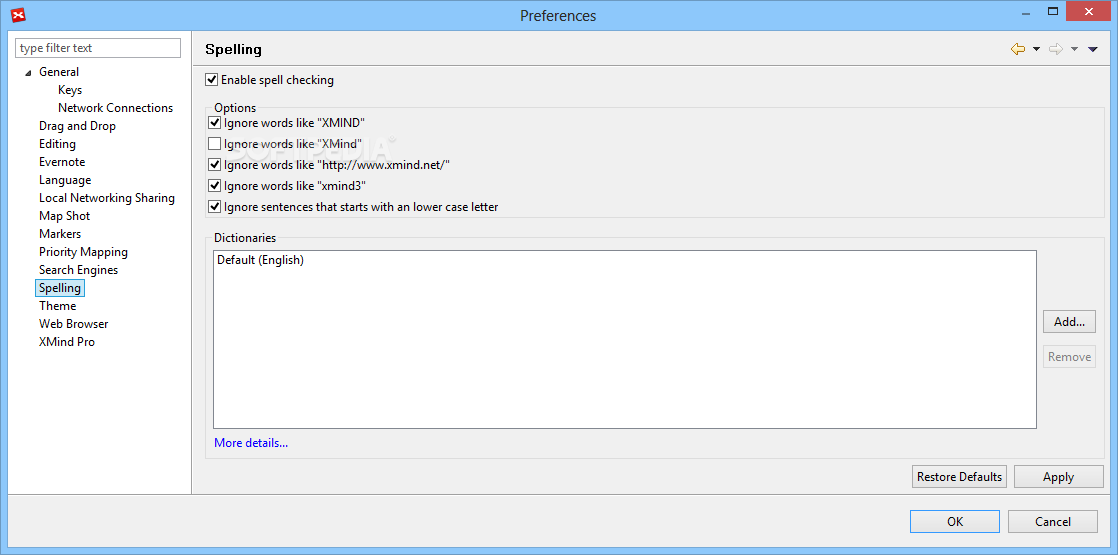This screenshot has height=555, width=1118.
Task: Confirm with the OK button
Action: click(955, 521)
